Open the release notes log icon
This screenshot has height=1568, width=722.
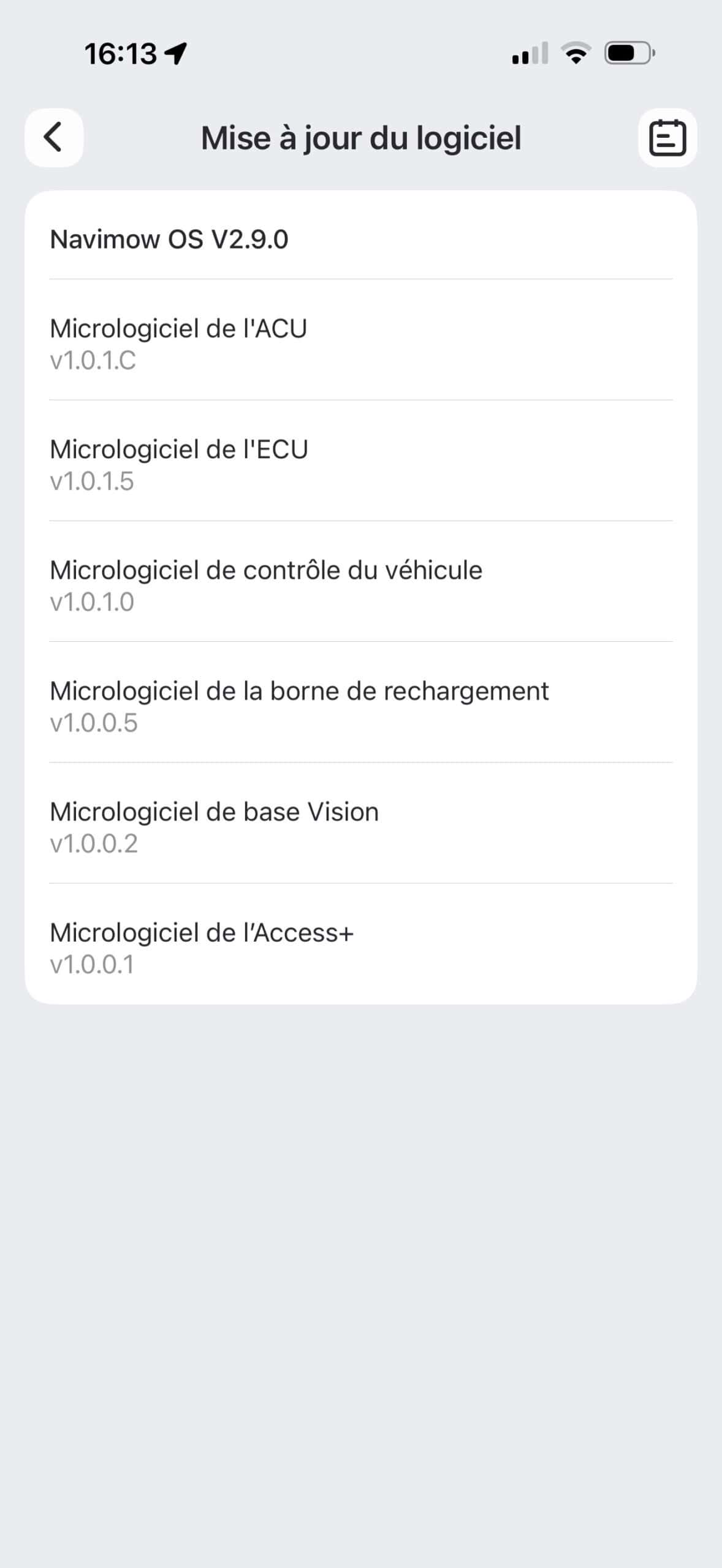(667, 138)
